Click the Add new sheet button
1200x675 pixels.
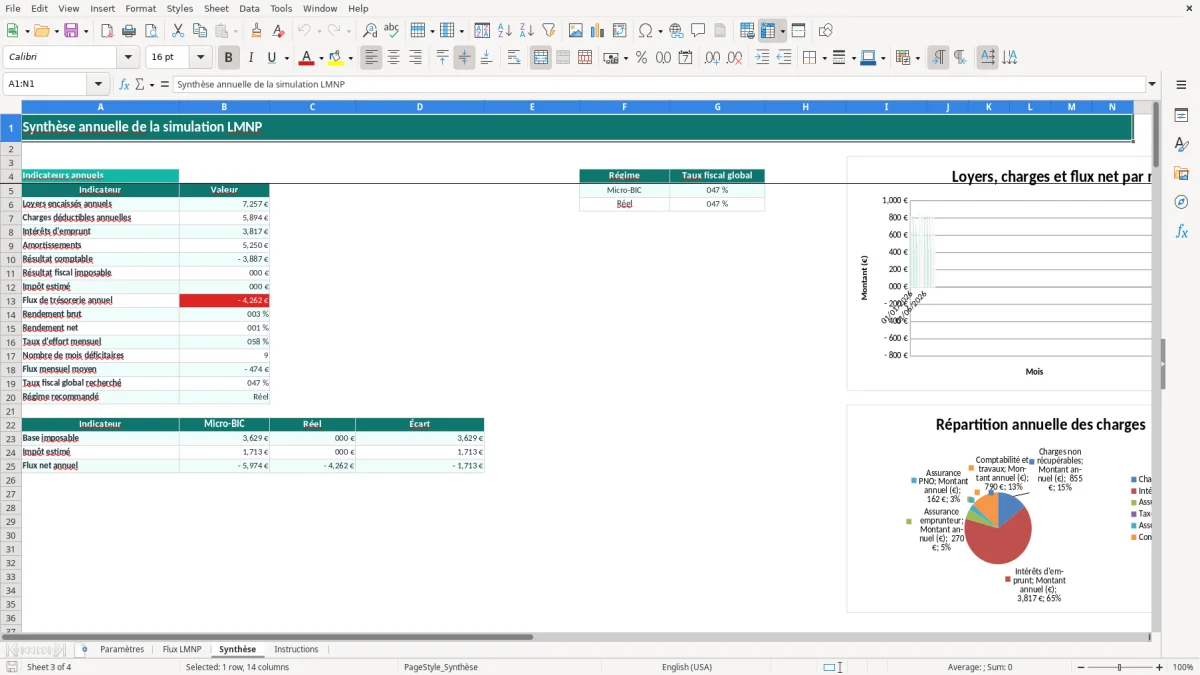[x=84, y=649]
